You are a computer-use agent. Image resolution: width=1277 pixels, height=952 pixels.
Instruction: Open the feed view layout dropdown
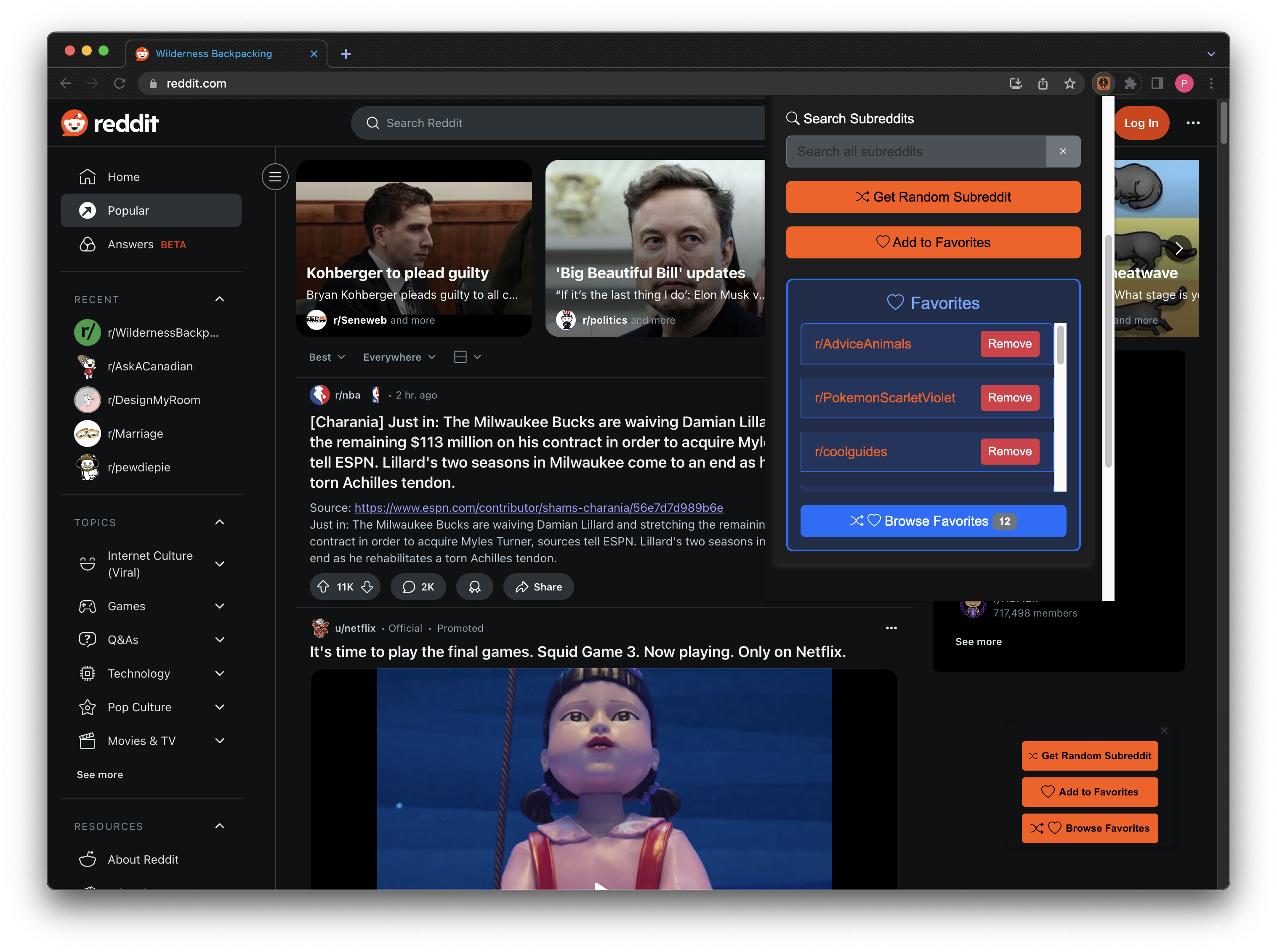coord(467,357)
